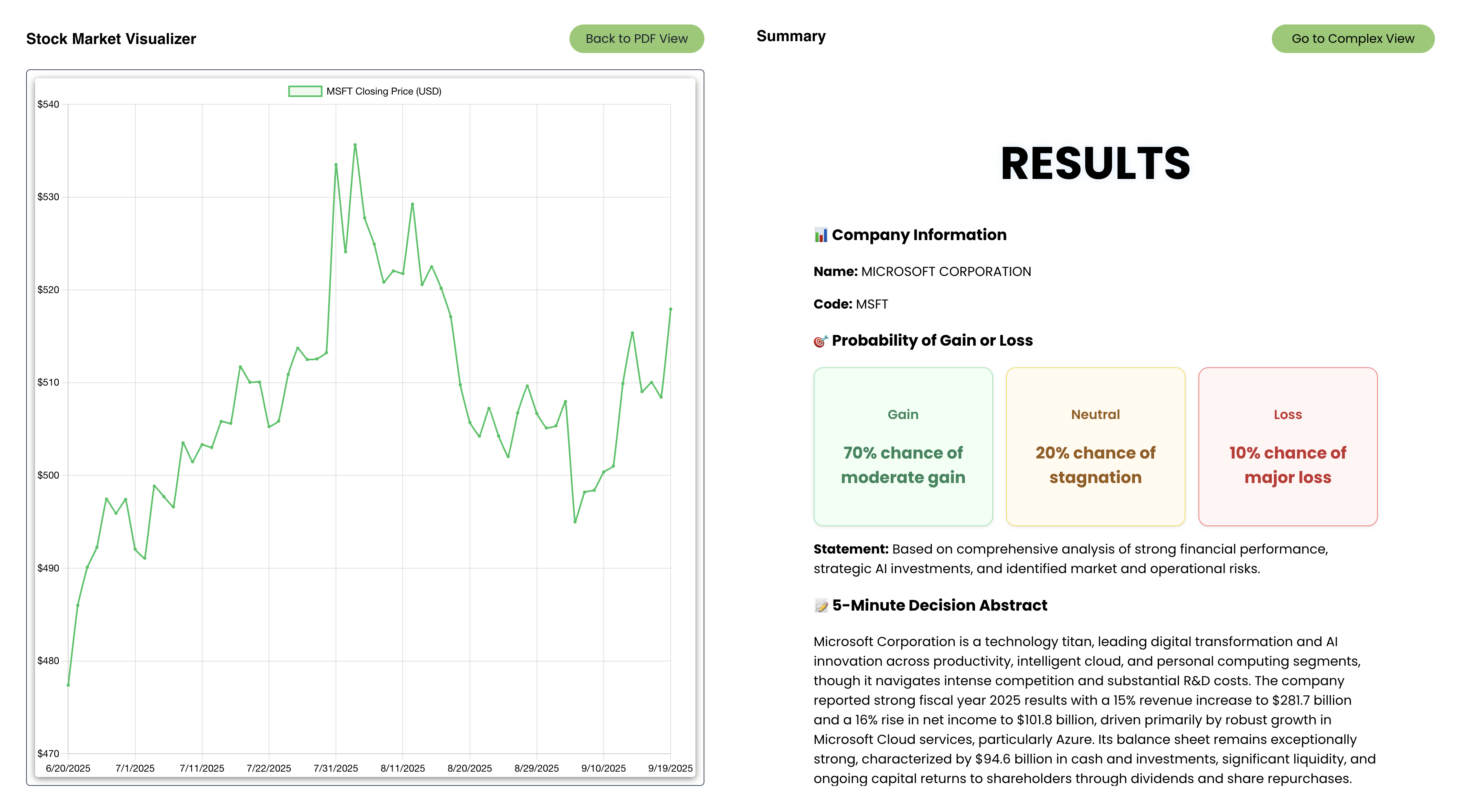Click the first data point near $477
Image resolution: width=1461 pixels, height=812 pixels.
click(68, 685)
